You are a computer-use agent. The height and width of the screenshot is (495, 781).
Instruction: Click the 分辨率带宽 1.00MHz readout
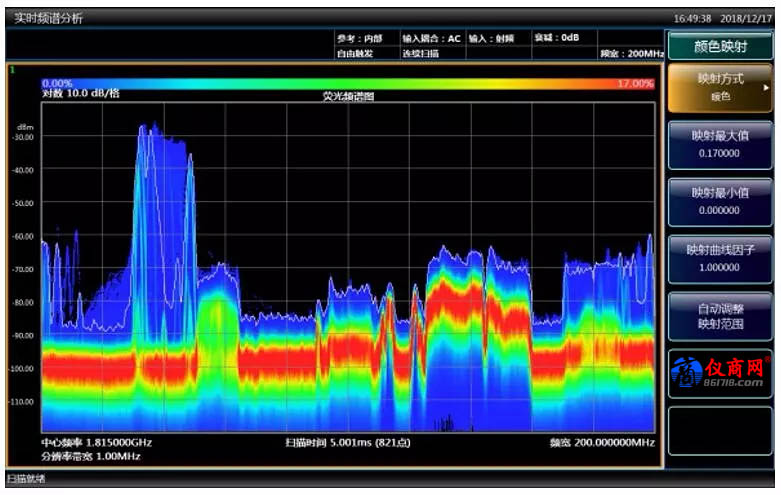coord(91,456)
